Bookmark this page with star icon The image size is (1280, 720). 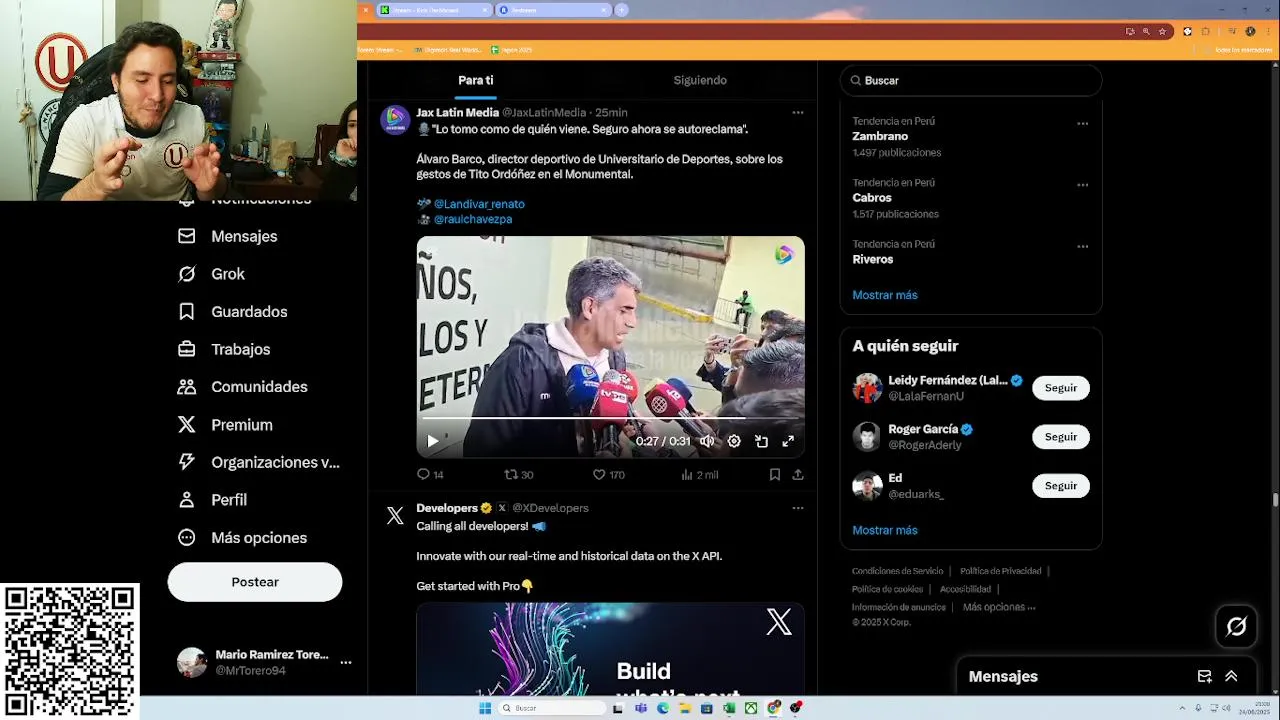click(x=1162, y=31)
